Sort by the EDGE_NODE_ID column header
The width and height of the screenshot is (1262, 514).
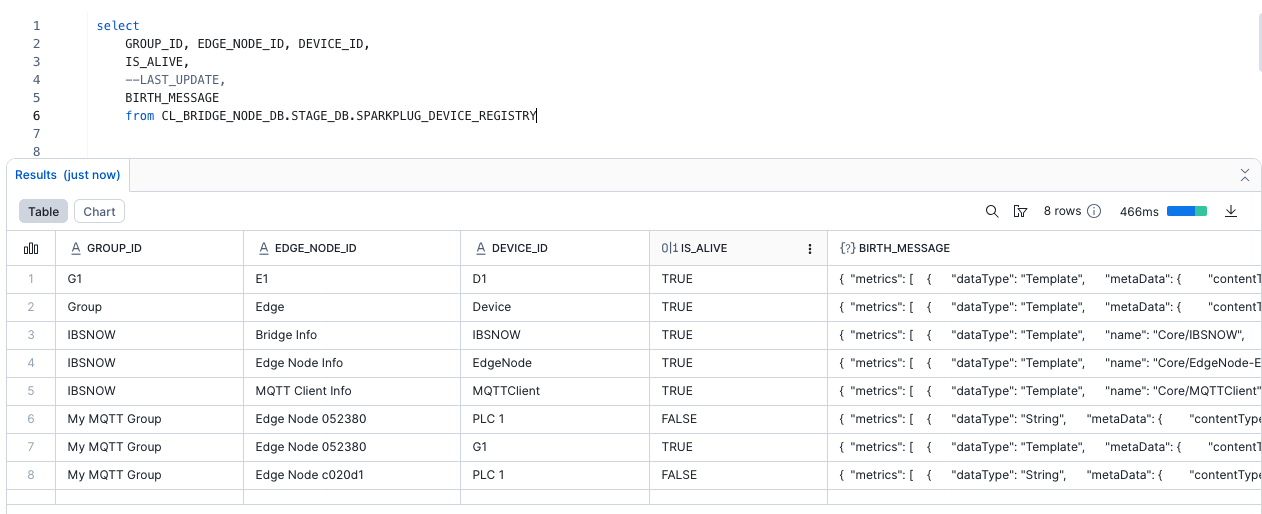click(315, 248)
